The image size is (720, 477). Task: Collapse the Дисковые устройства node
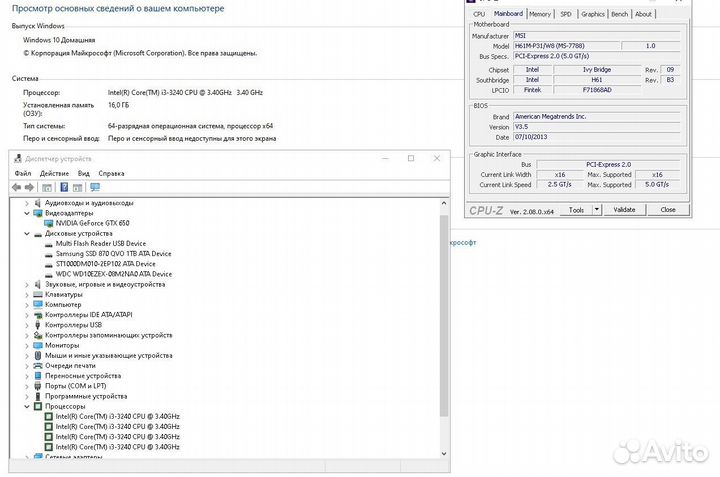pyautogui.click(x=27, y=233)
